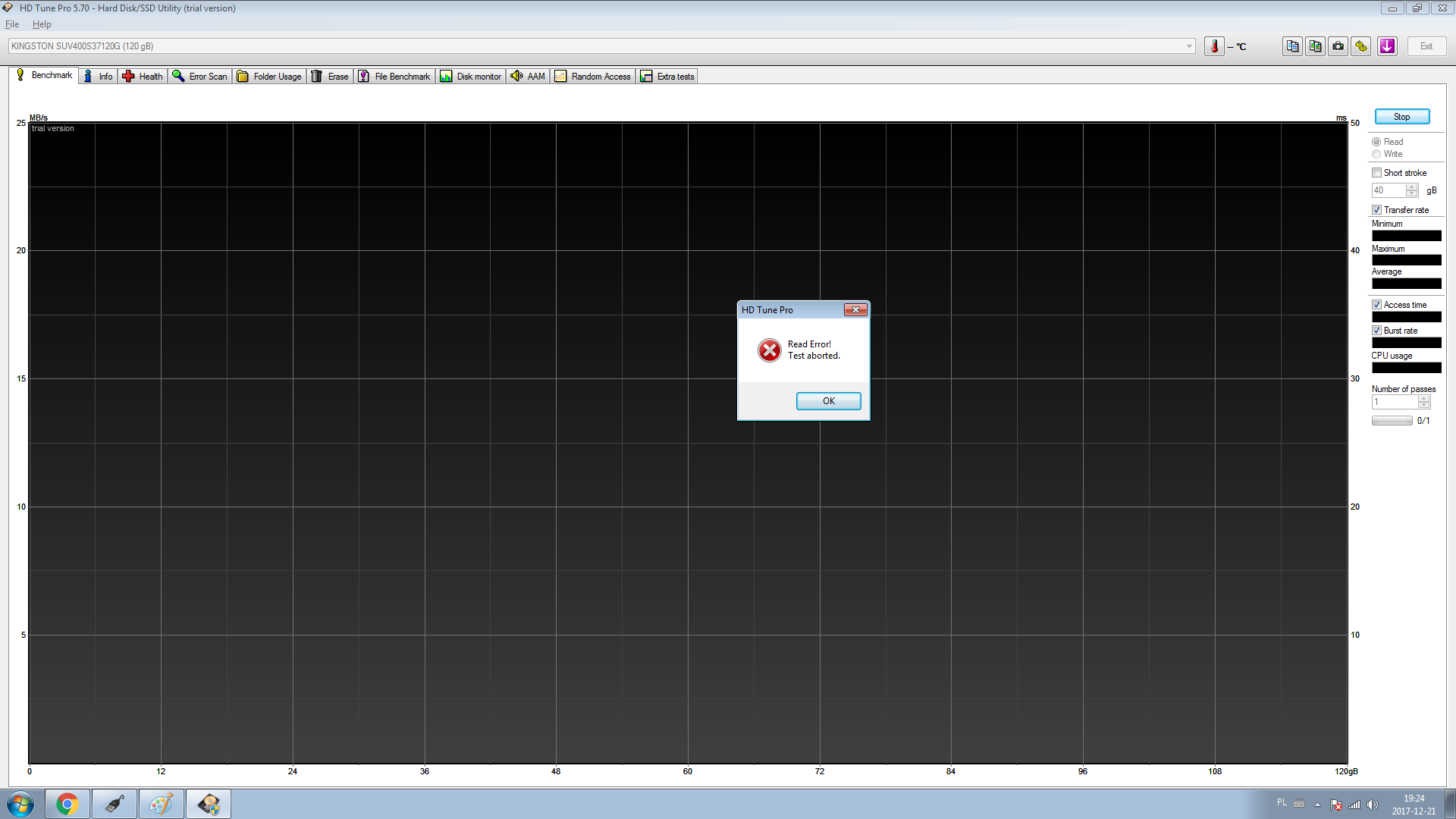Copy screenshot to clipboard icon
Viewport: 1456px width, 819px height.
1316,46
